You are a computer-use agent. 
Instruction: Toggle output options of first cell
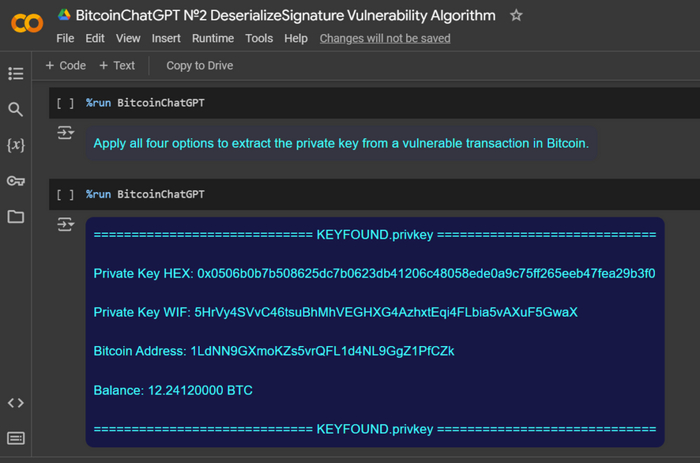point(65,133)
